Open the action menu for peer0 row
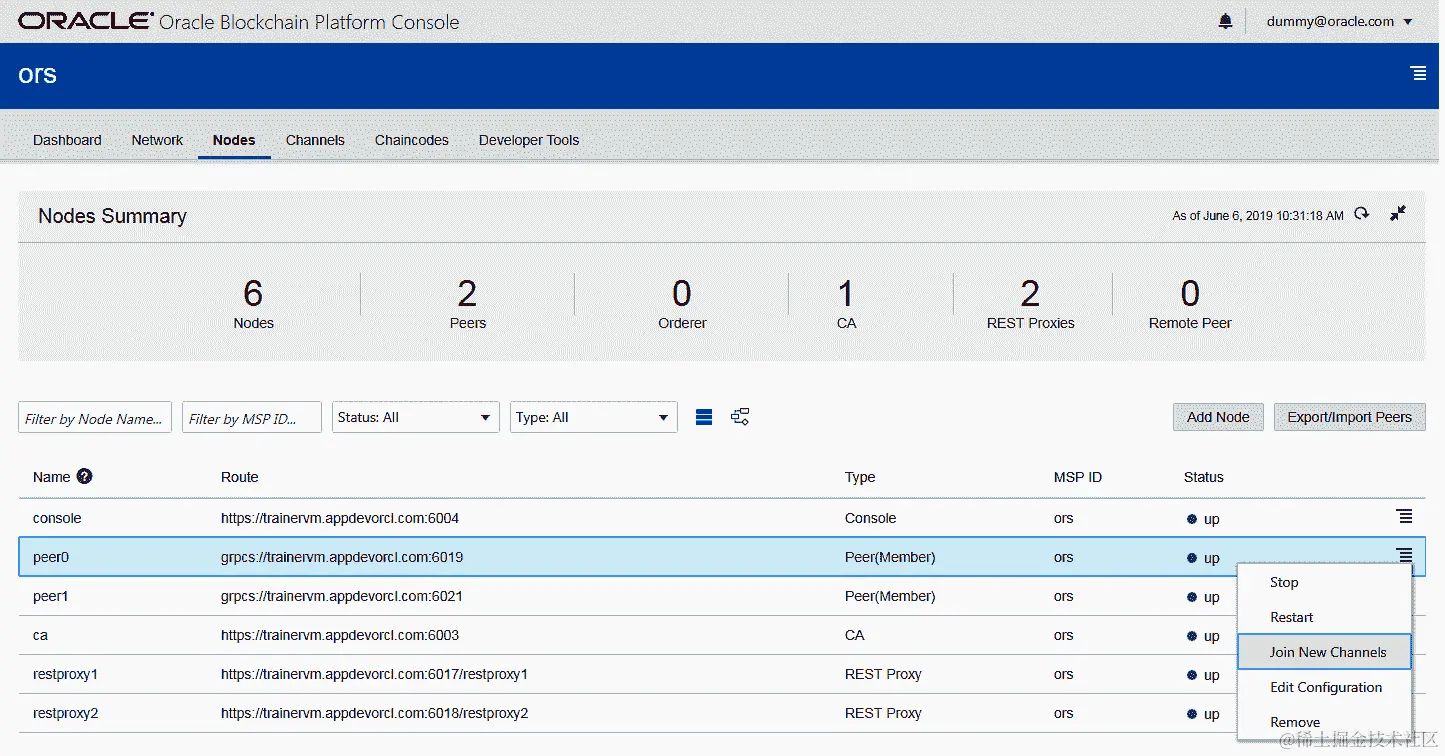 coord(1404,555)
